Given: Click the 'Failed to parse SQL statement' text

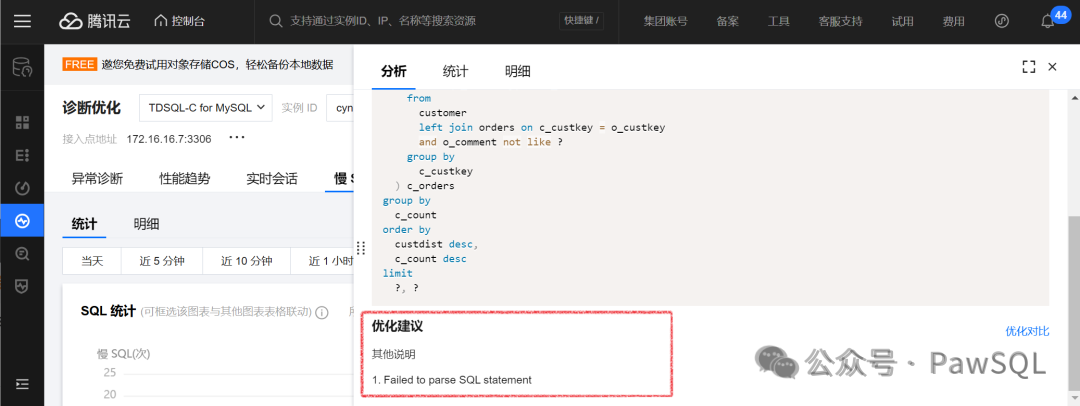Looking at the screenshot, I should click(457, 380).
